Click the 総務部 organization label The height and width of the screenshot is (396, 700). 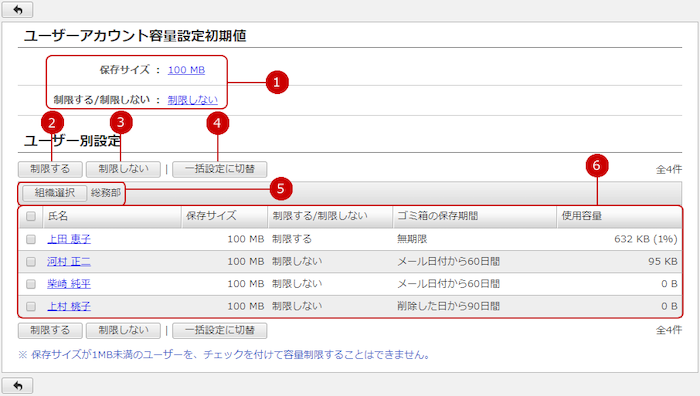click(x=106, y=193)
